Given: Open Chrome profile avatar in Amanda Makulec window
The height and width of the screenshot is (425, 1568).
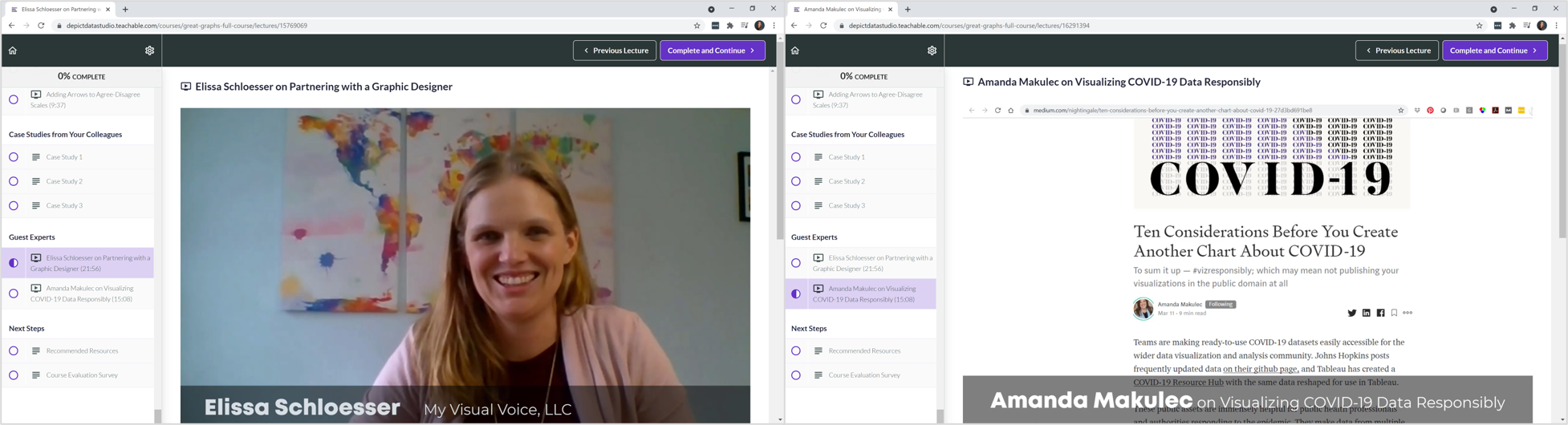Looking at the screenshot, I should click(x=1542, y=26).
